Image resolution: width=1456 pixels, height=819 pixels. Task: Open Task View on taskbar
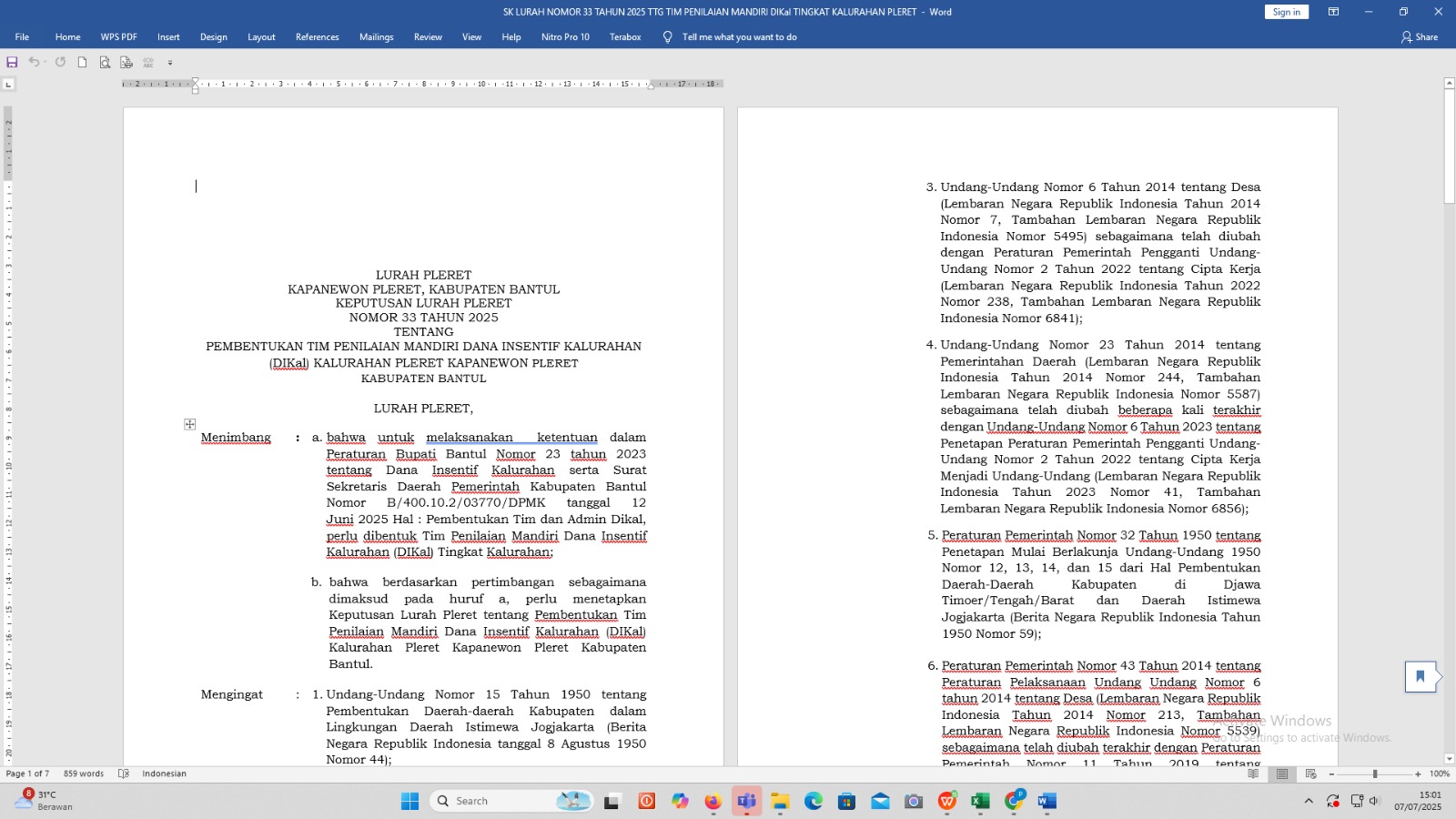612,801
